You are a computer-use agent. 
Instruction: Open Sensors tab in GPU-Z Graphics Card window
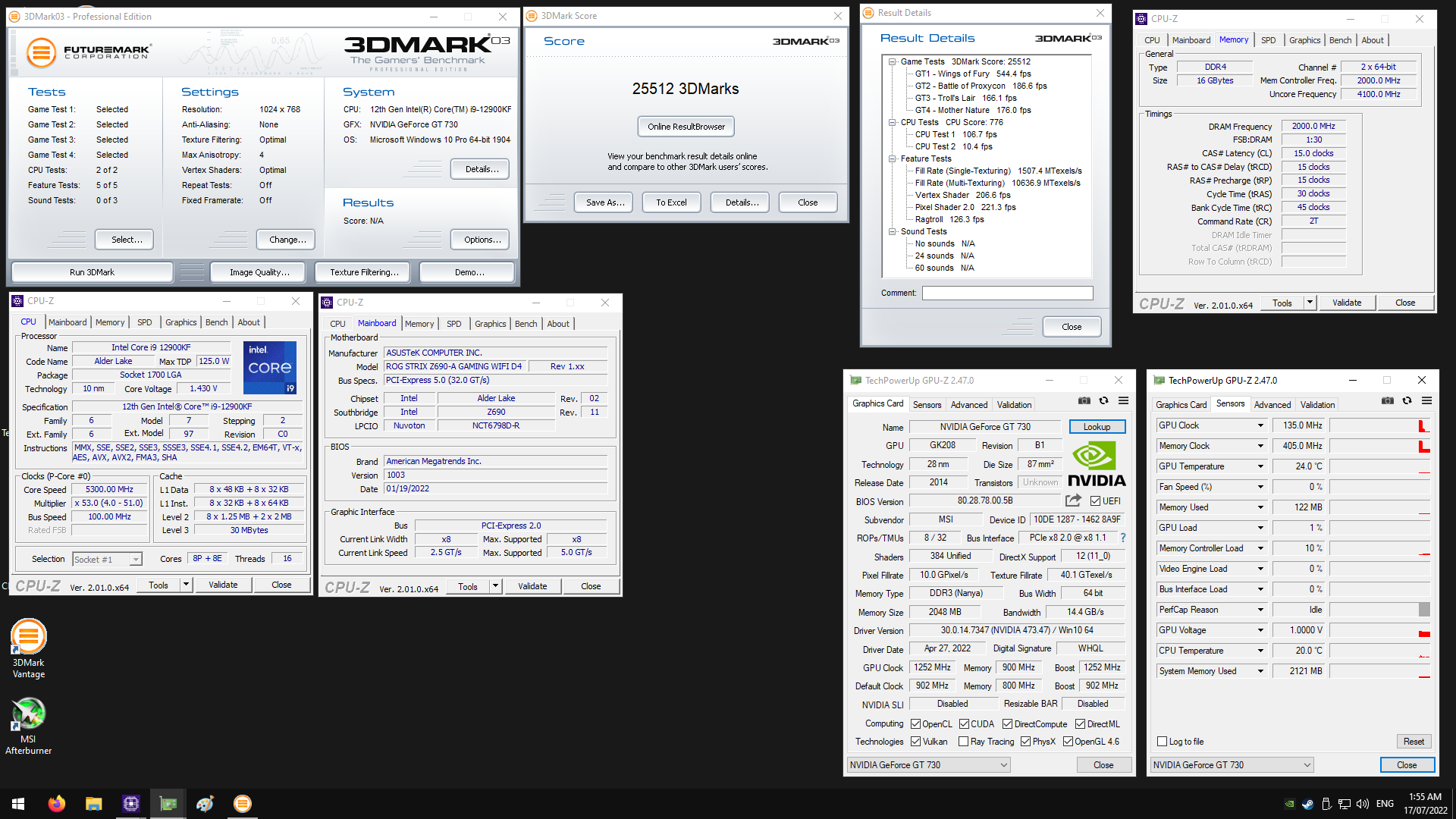pos(927,405)
